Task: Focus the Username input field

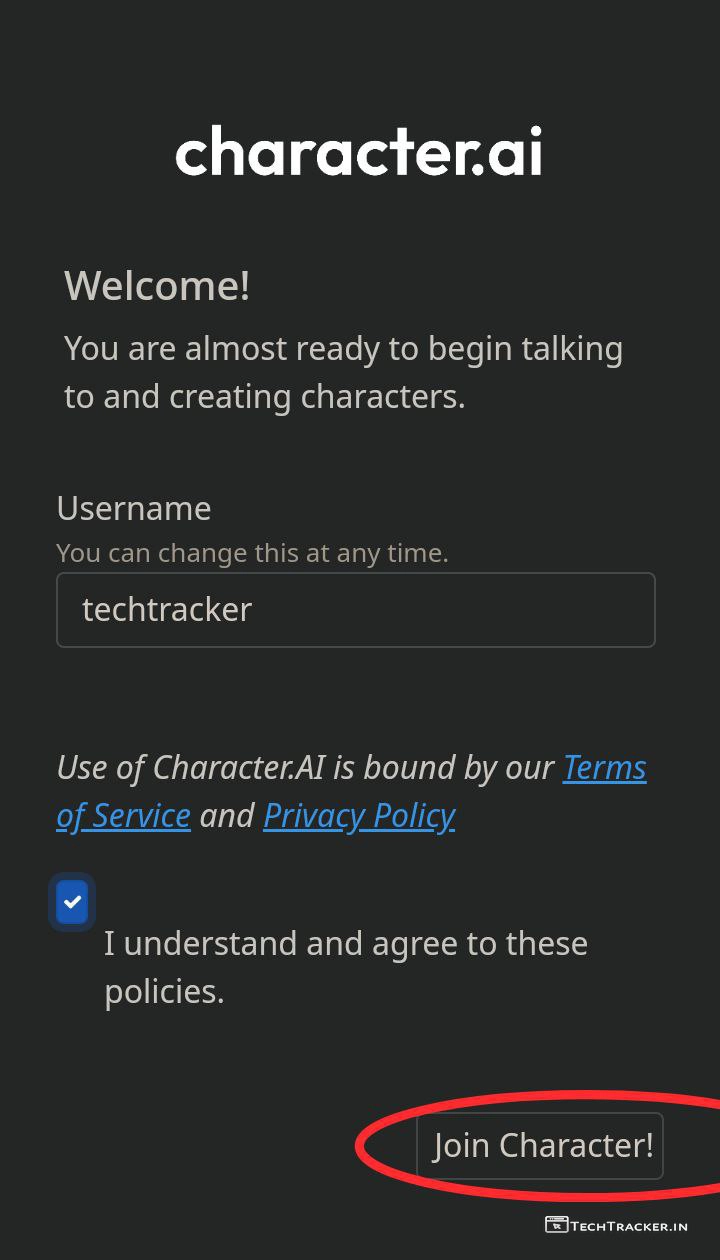Action: pos(355,610)
